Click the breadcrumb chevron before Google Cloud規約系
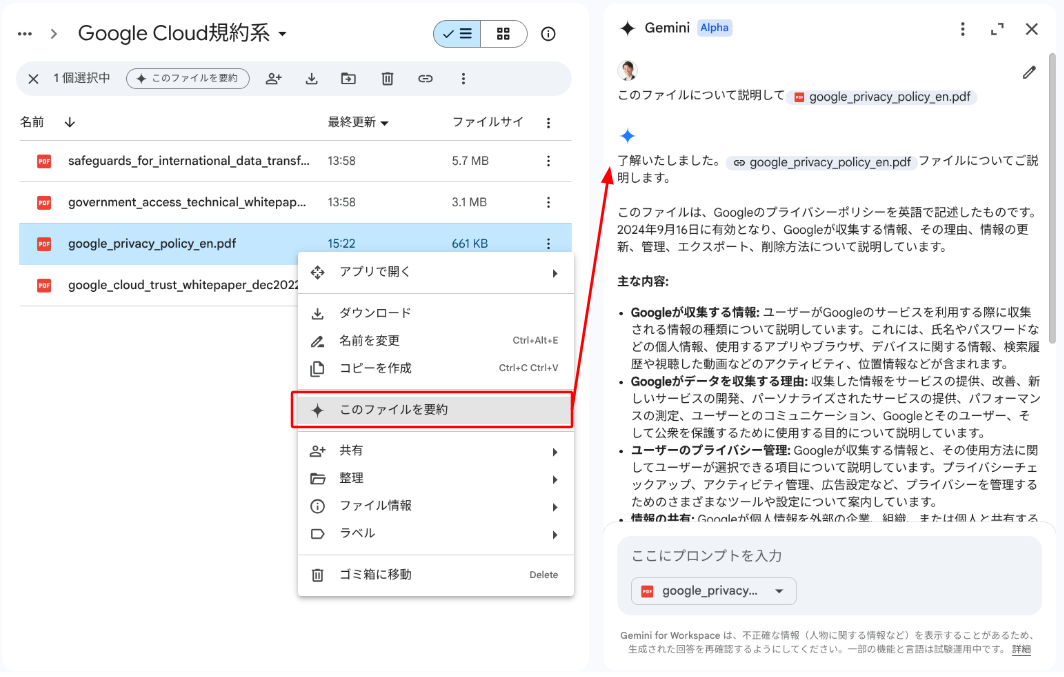The width and height of the screenshot is (1064, 677). [x=54, y=33]
